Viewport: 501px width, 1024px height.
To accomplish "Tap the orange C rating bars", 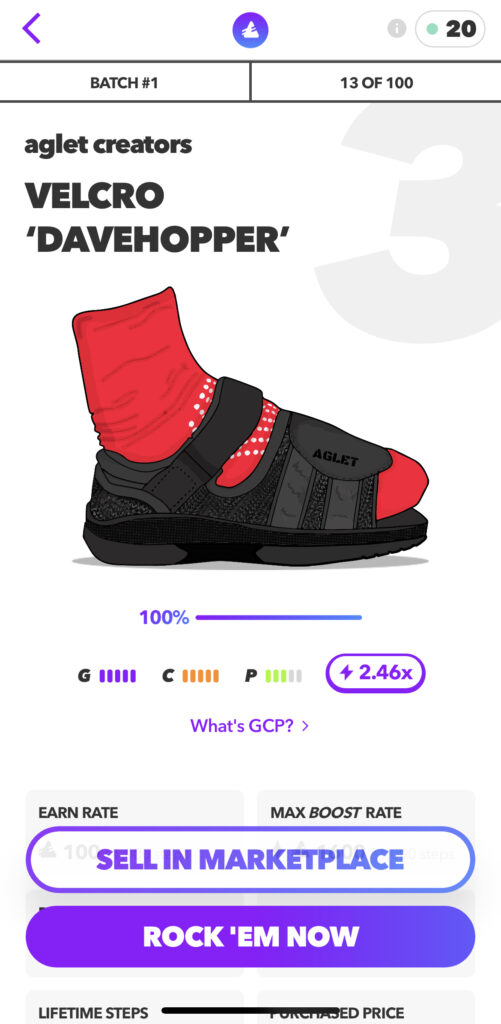I will (201, 676).
